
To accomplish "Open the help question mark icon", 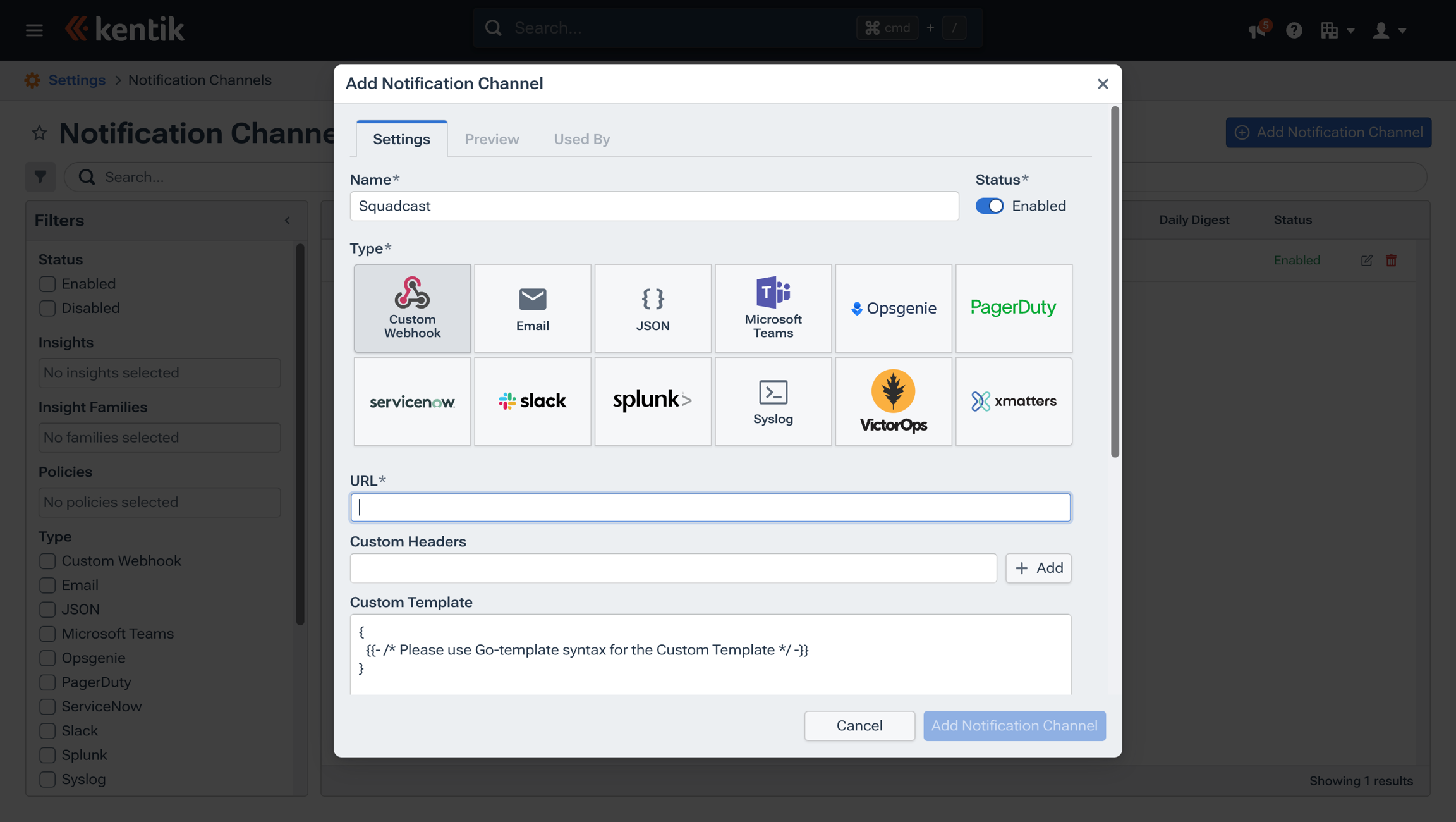I will coord(1294,30).
